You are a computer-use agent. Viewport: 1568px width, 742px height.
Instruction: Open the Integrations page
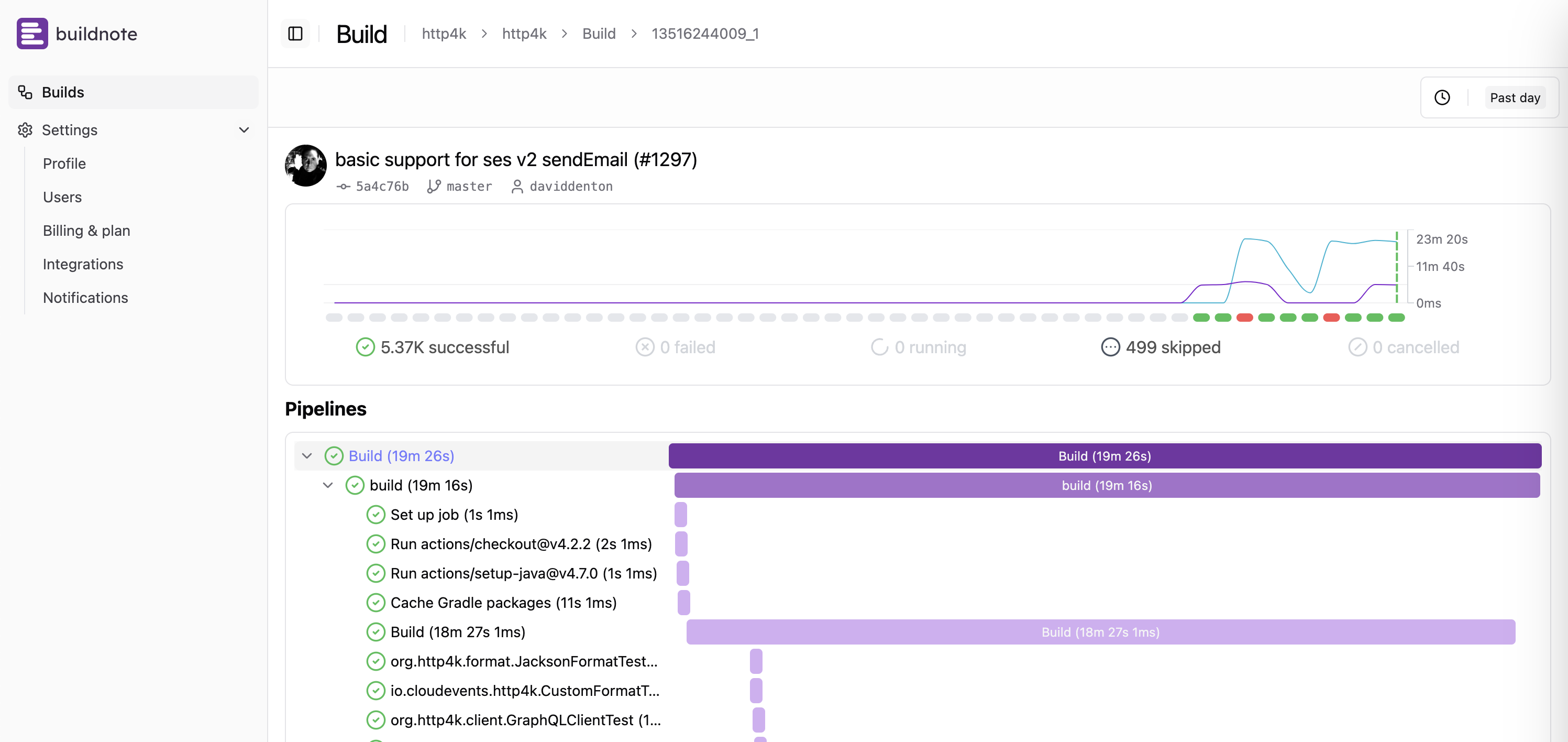(x=83, y=264)
